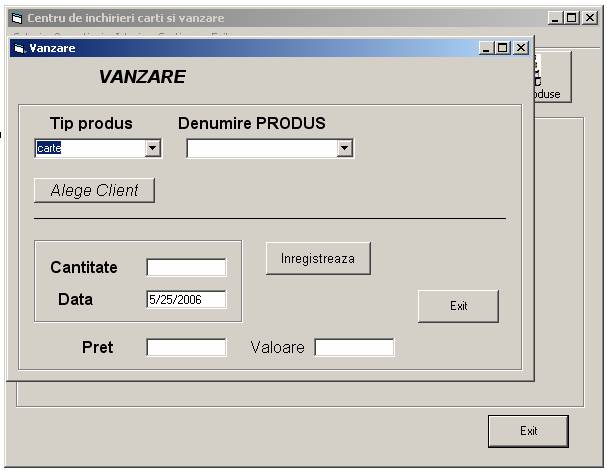The image size is (607, 471).
Task: Maximize the Vanzare window
Action: (503, 47)
